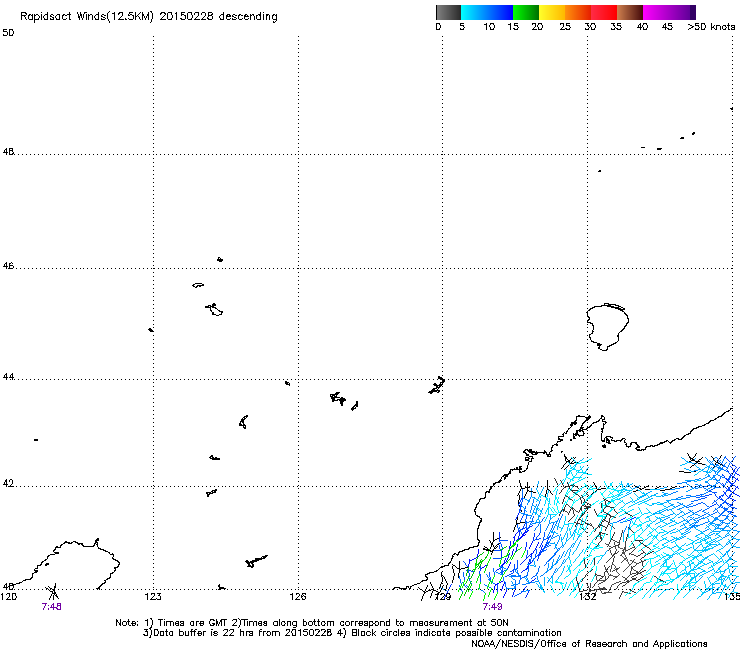Click the 'Data buffer is 22 hrs' note line
This screenshot has width=740, height=650.
(x=352, y=633)
